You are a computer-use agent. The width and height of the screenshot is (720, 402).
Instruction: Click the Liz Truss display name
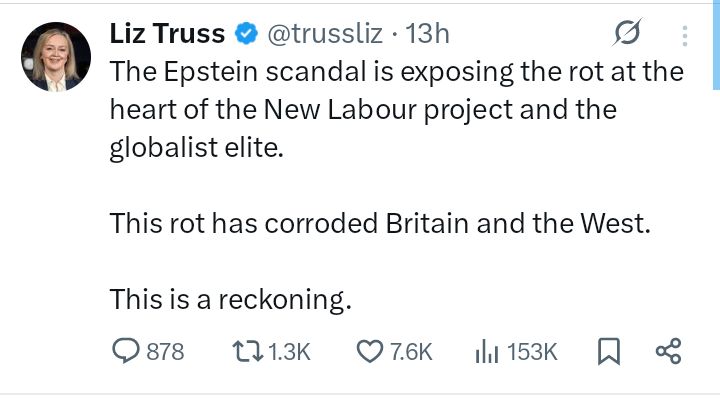point(166,33)
